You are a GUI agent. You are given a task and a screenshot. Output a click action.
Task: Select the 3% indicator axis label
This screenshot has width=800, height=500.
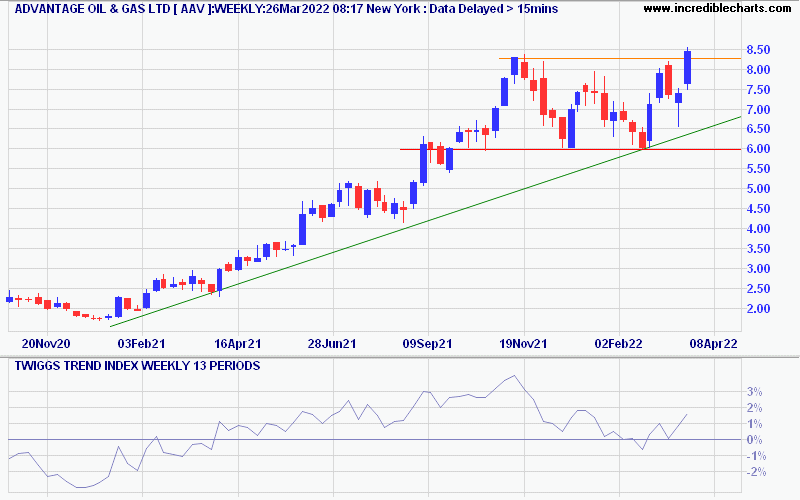coord(755,392)
